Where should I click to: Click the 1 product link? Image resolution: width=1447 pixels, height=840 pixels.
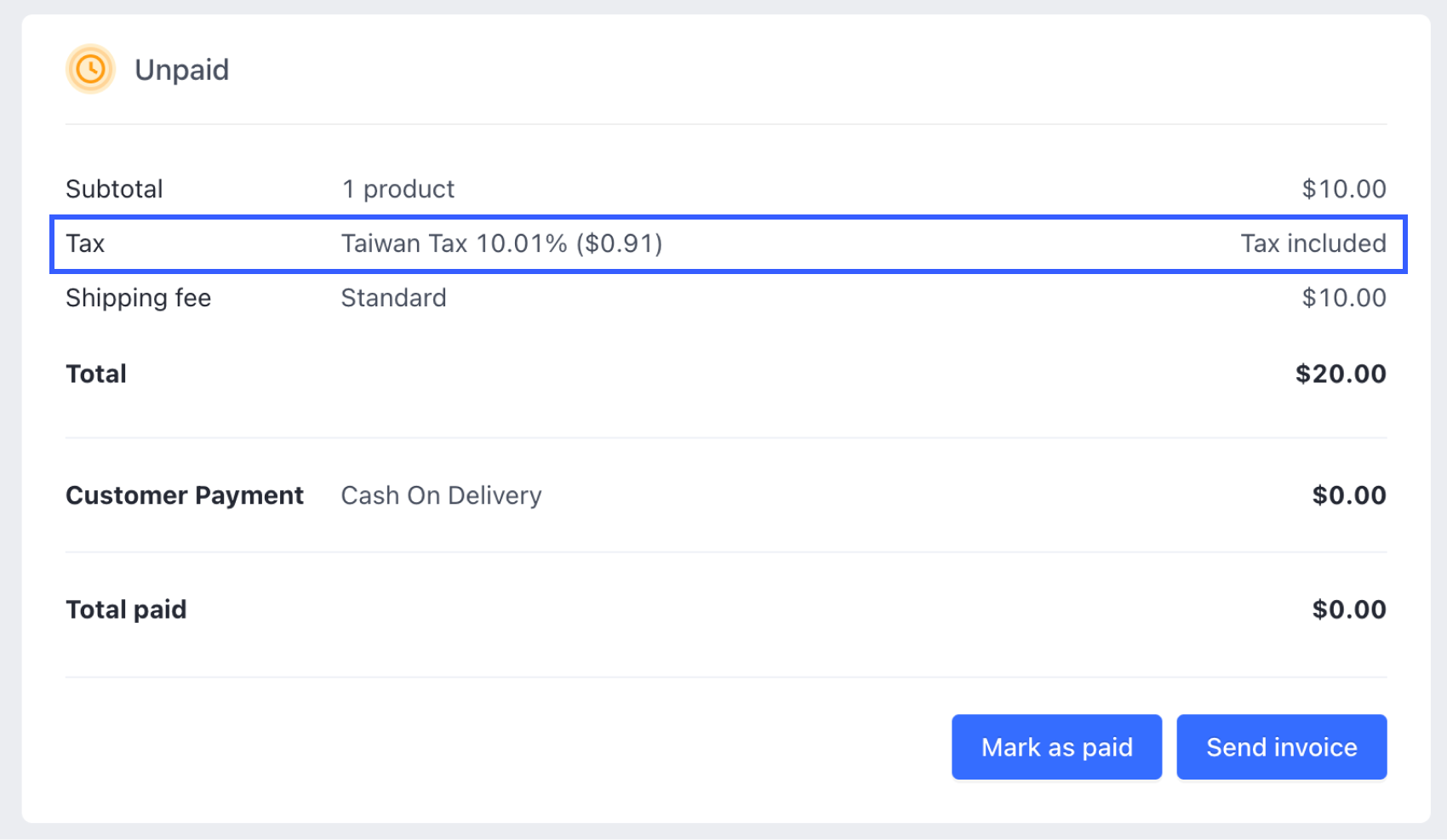(x=397, y=189)
